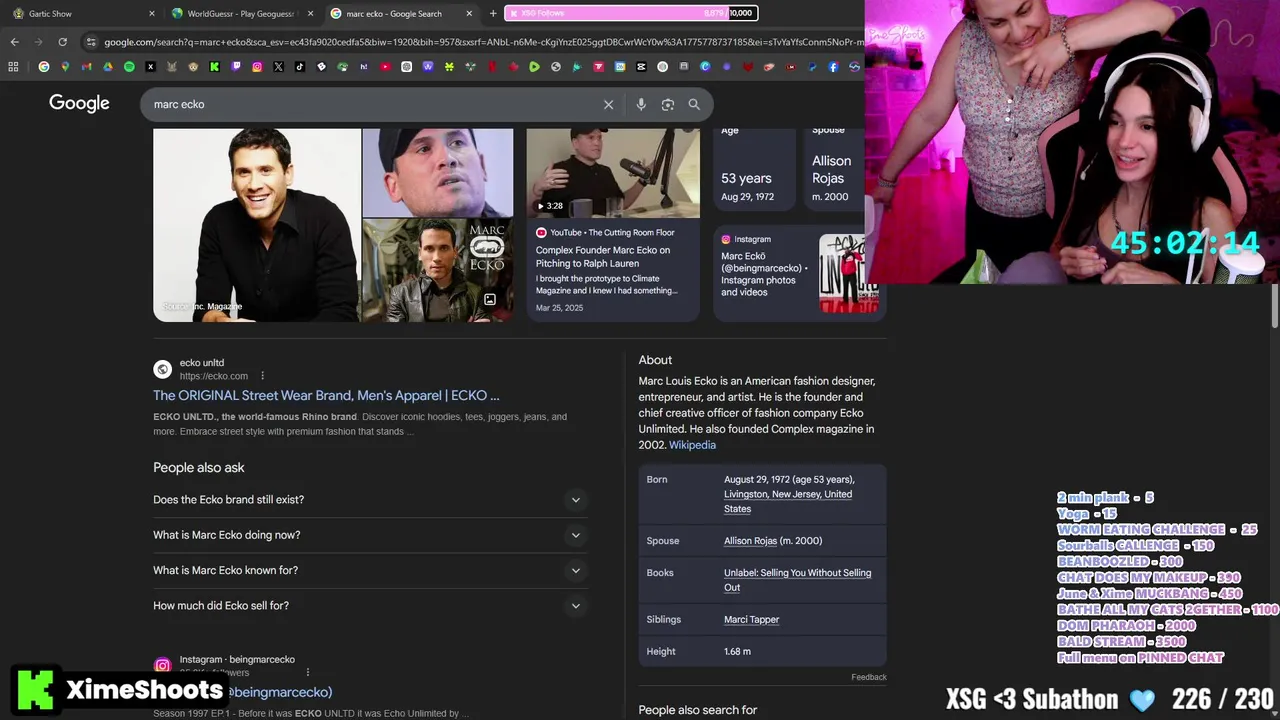Click the XSG Follows progress bar
The width and height of the screenshot is (1280, 720).
[630, 13]
